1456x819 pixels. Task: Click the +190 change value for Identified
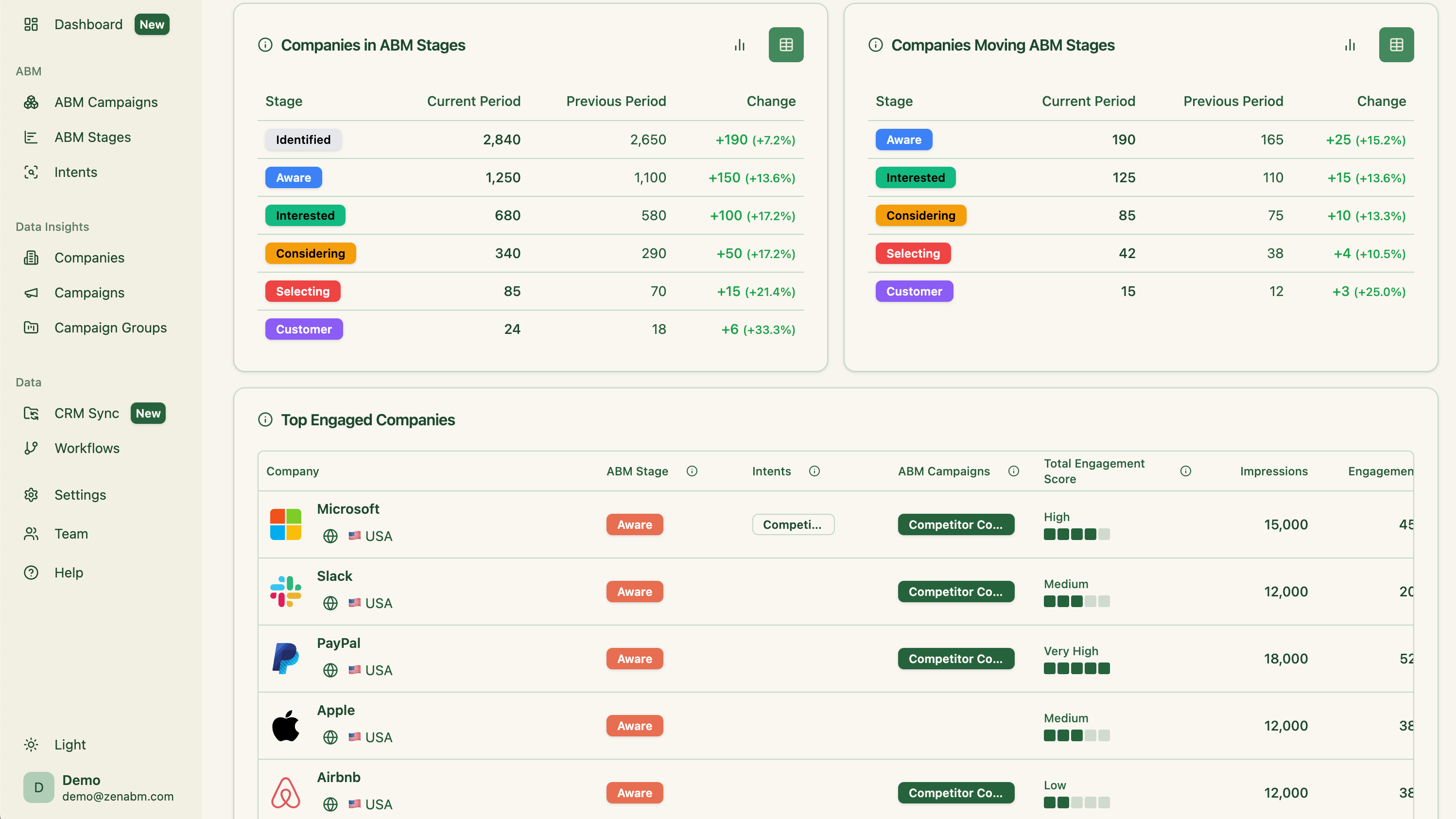pos(755,139)
